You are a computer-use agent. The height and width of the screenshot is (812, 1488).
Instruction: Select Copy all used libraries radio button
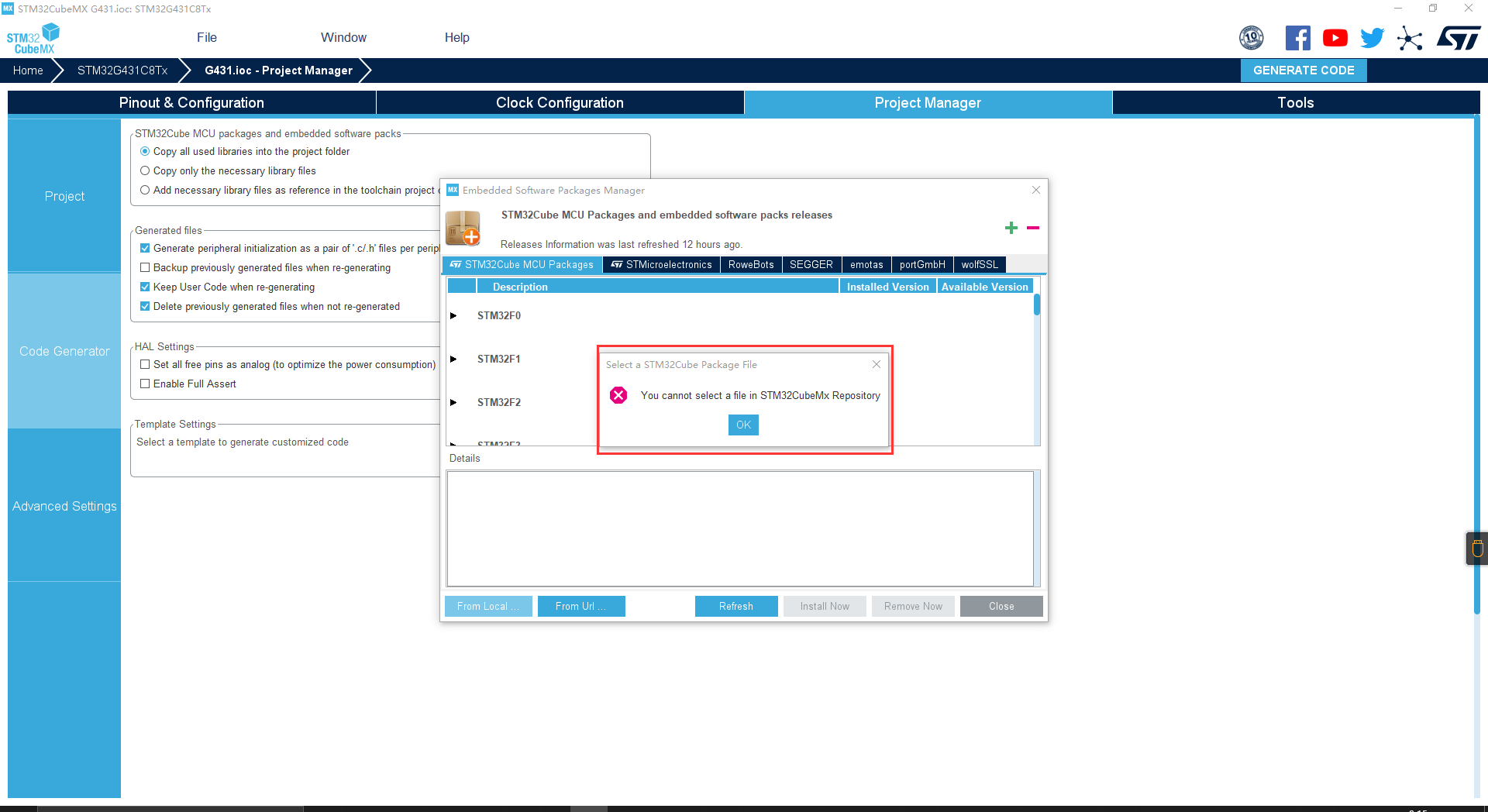pos(145,151)
